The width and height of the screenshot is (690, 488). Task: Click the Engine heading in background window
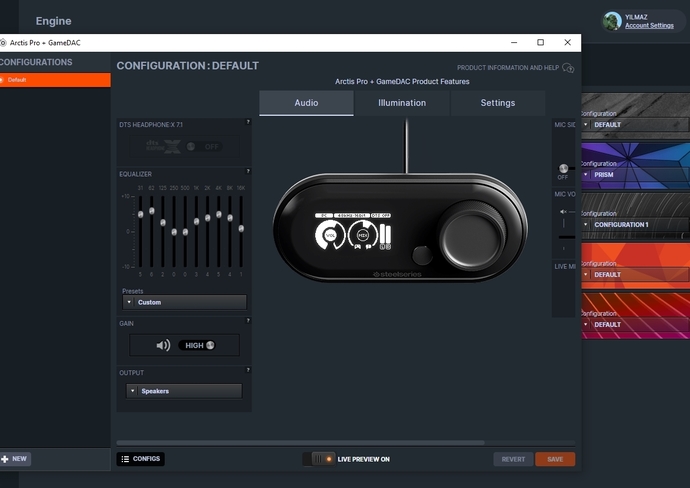(x=53, y=21)
